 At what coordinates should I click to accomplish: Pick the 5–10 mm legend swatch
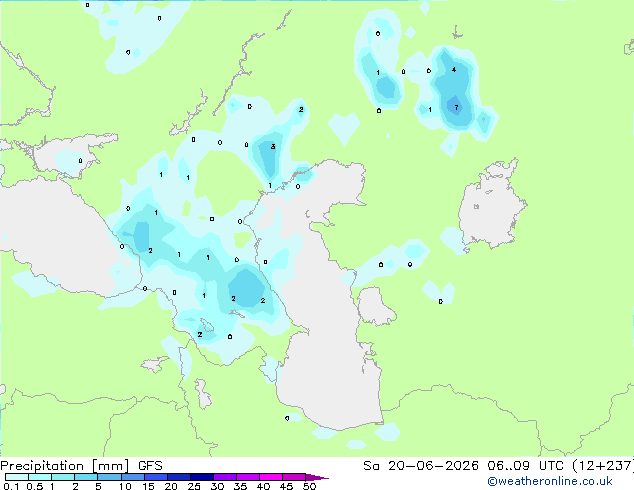click(109, 477)
